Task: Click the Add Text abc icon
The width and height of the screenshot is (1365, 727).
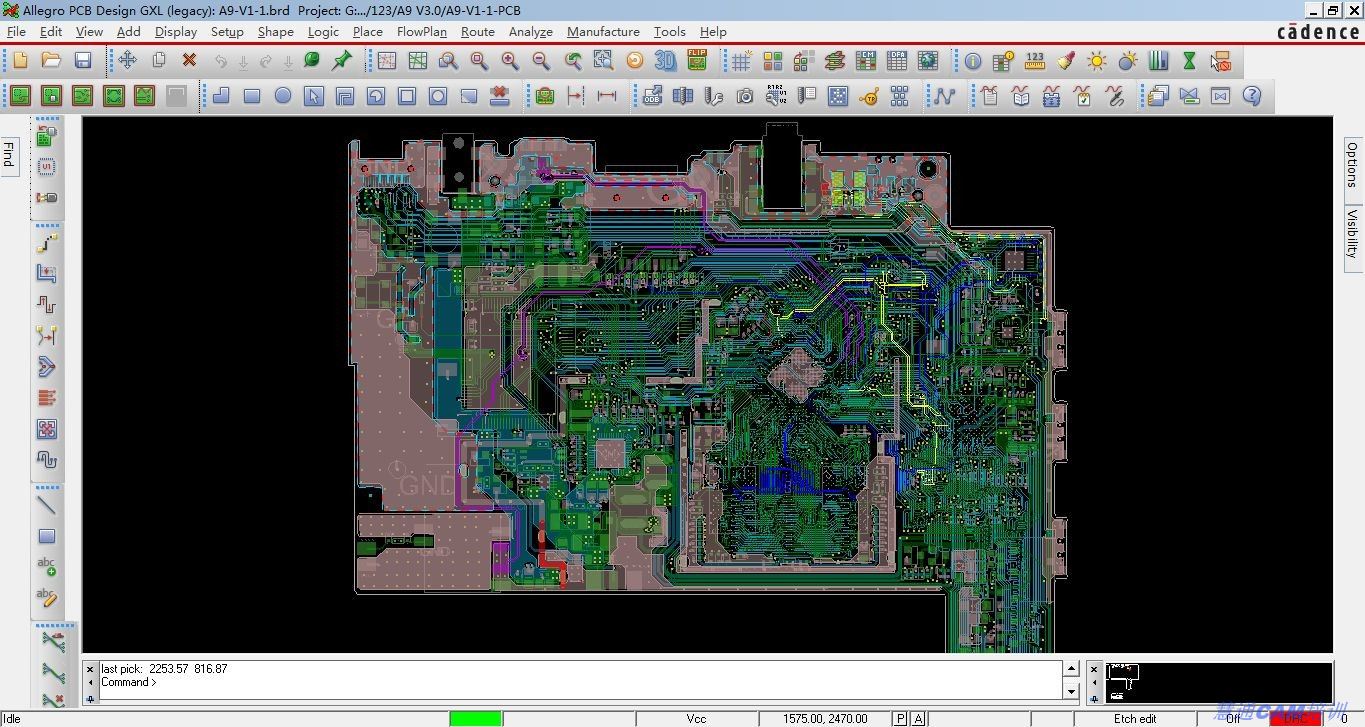Action: (x=46, y=567)
